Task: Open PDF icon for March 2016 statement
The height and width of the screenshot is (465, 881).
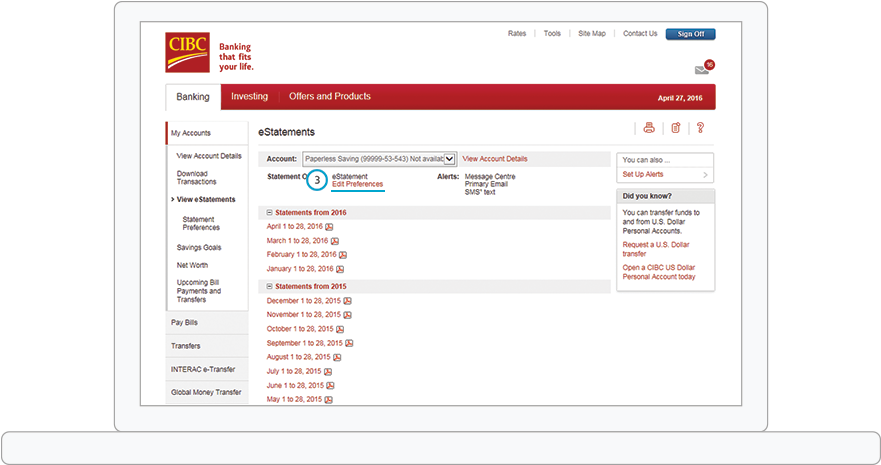Action: [x=333, y=241]
